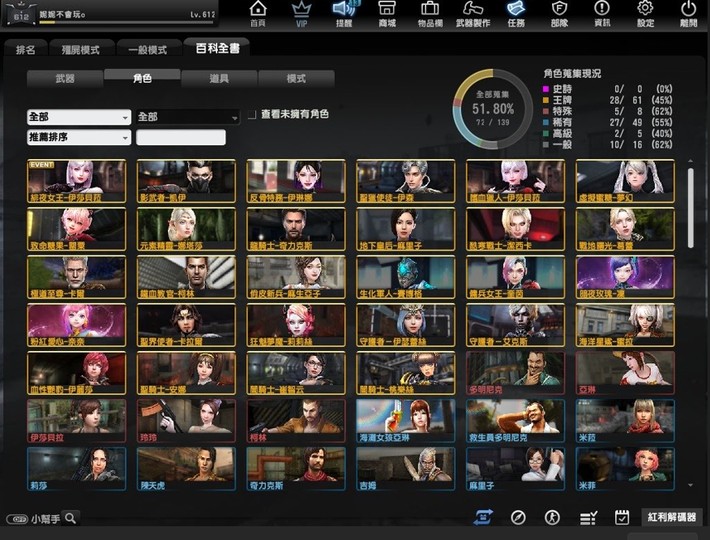Open the 設定 settings gear icon
Screen dimensions: 710x540
[645, 14]
